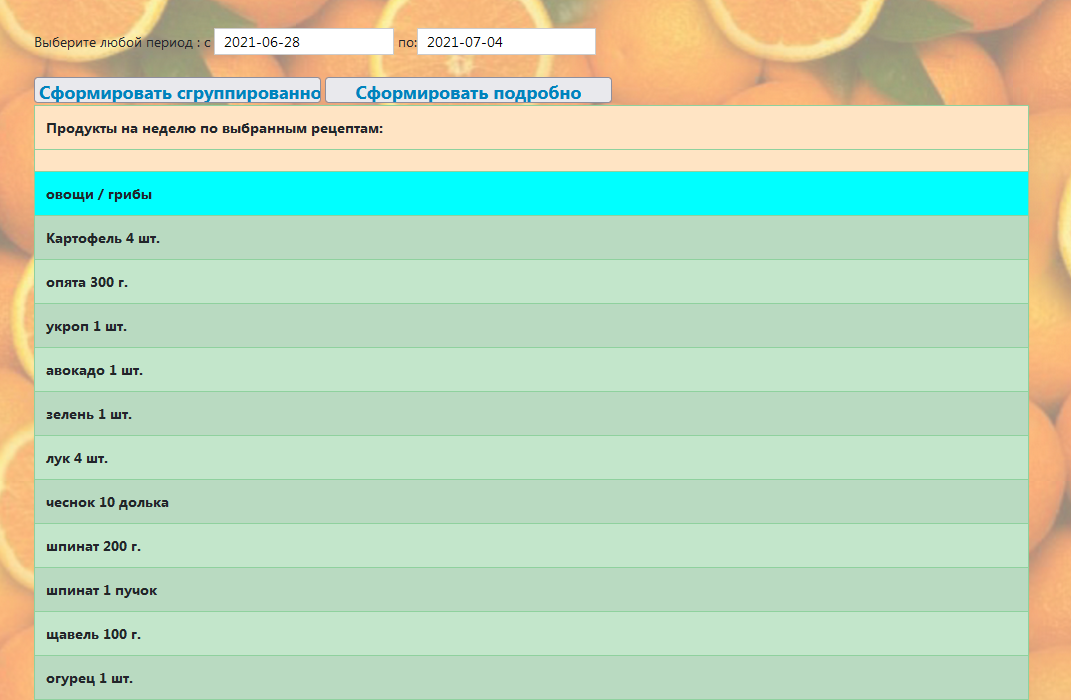The height and width of the screenshot is (700, 1071).
Task: Click the укроп 1 шт. item
Action: 531,326
